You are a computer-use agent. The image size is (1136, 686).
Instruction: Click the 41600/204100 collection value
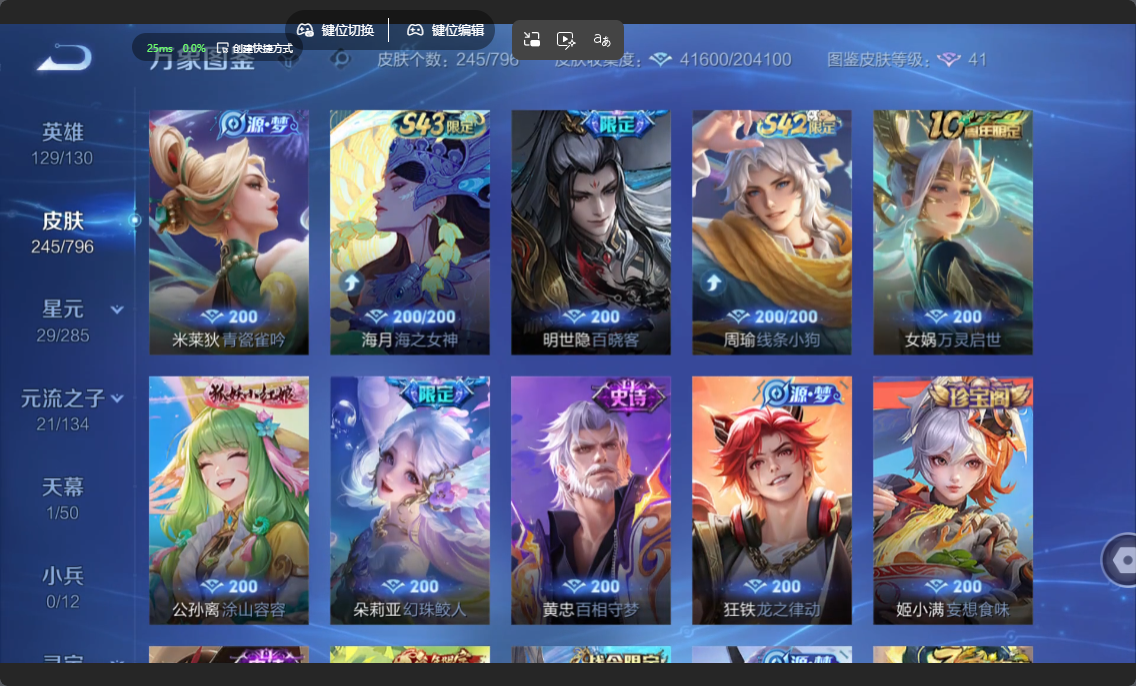(x=735, y=59)
